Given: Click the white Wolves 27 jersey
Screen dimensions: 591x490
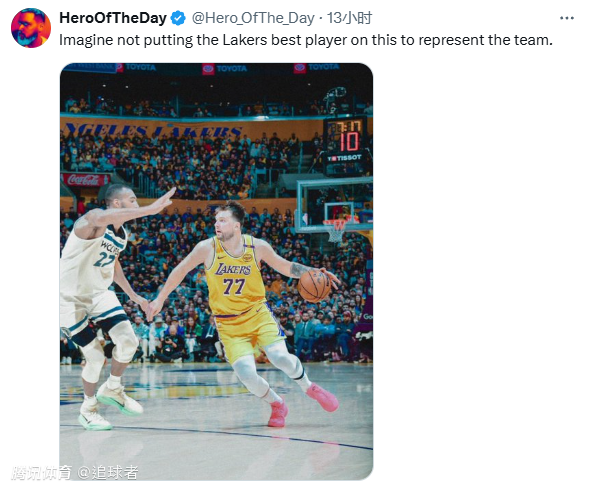Looking at the screenshot, I should (x=92, y=260).
